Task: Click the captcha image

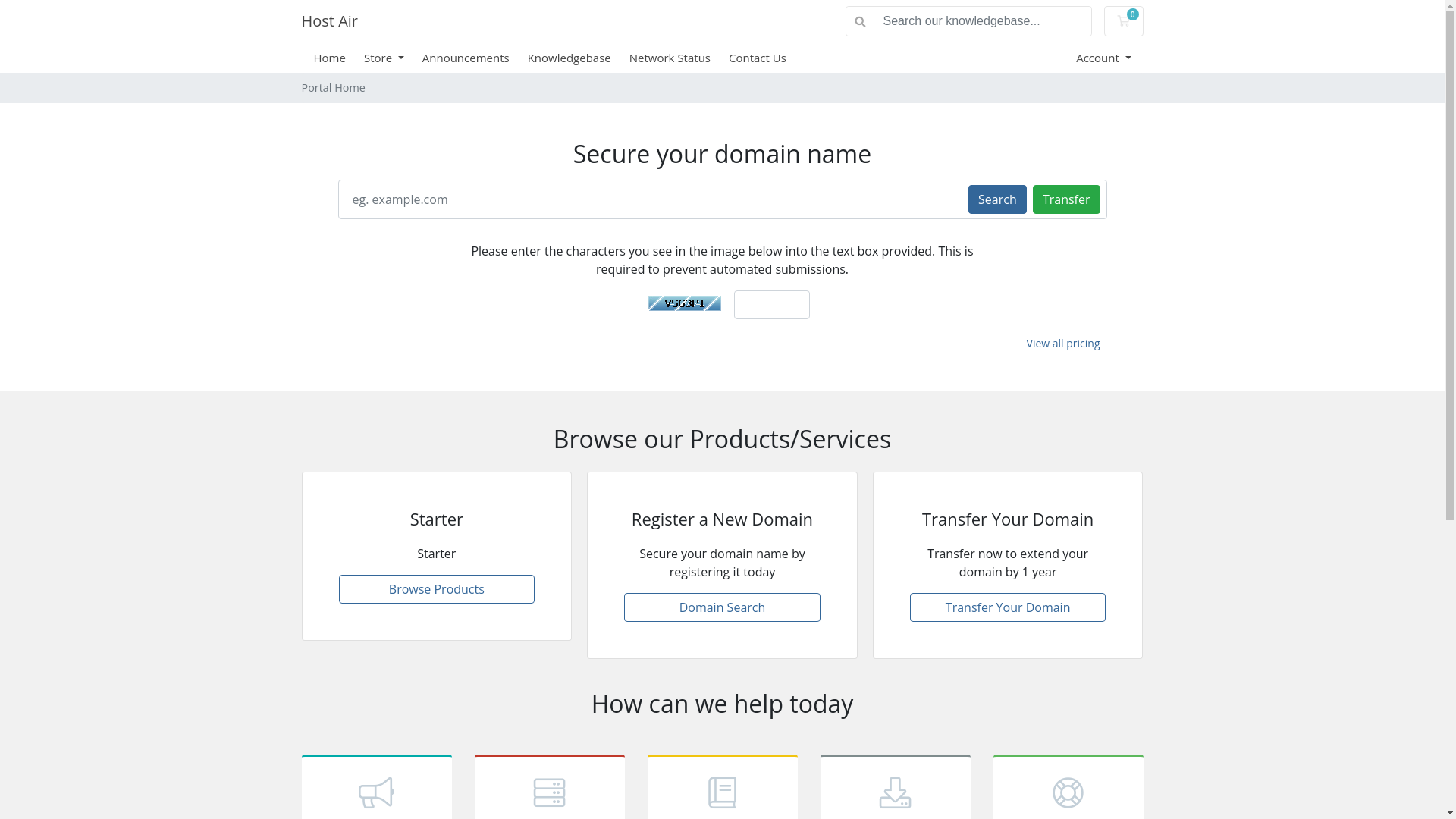Action: 684,303
